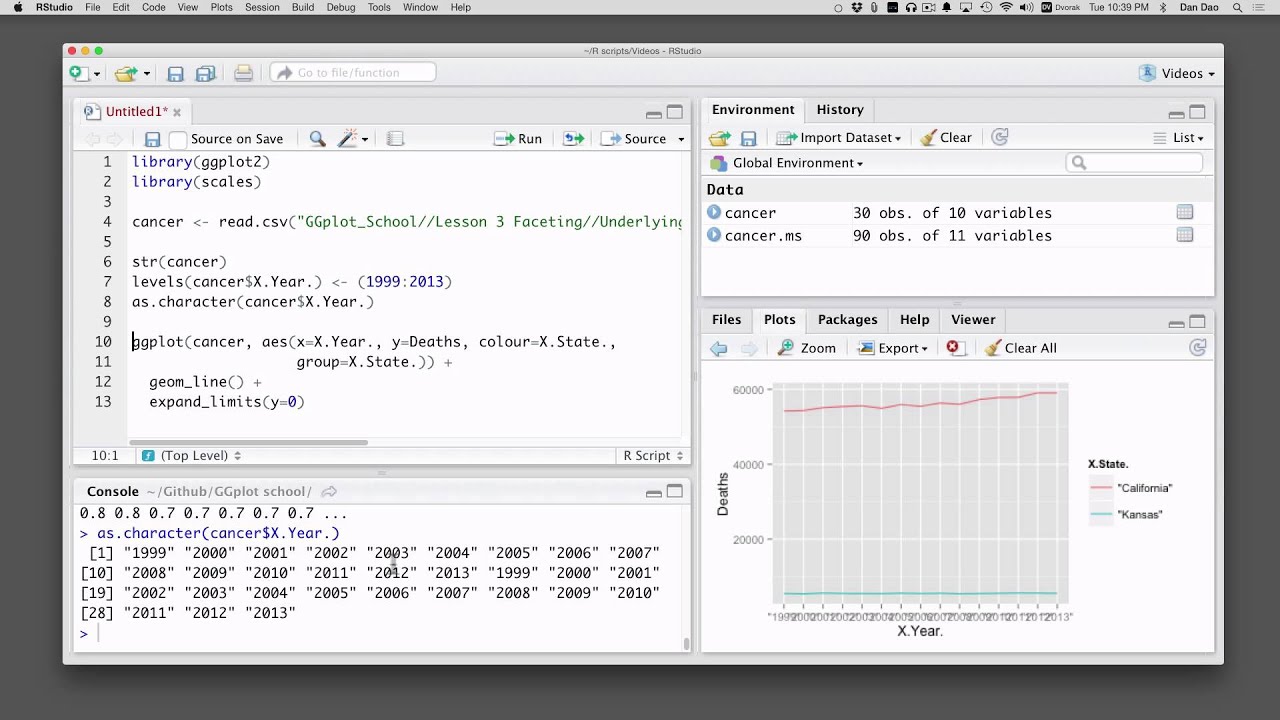Open the Global Environment dropdown

[787, 163]
